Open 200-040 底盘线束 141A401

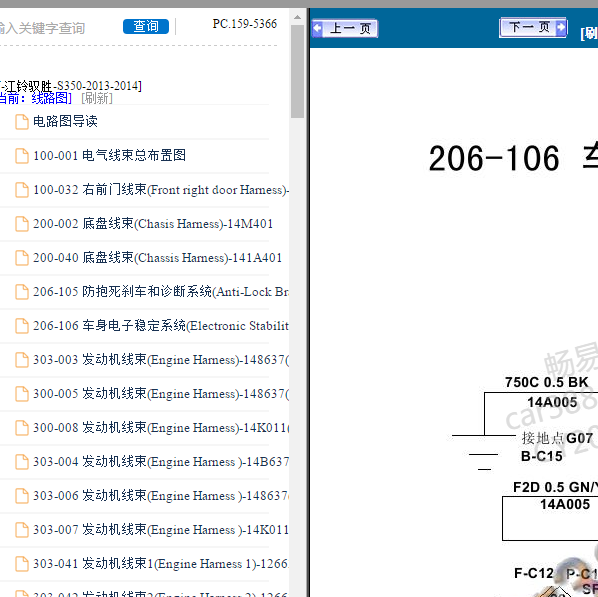point(158,257)
